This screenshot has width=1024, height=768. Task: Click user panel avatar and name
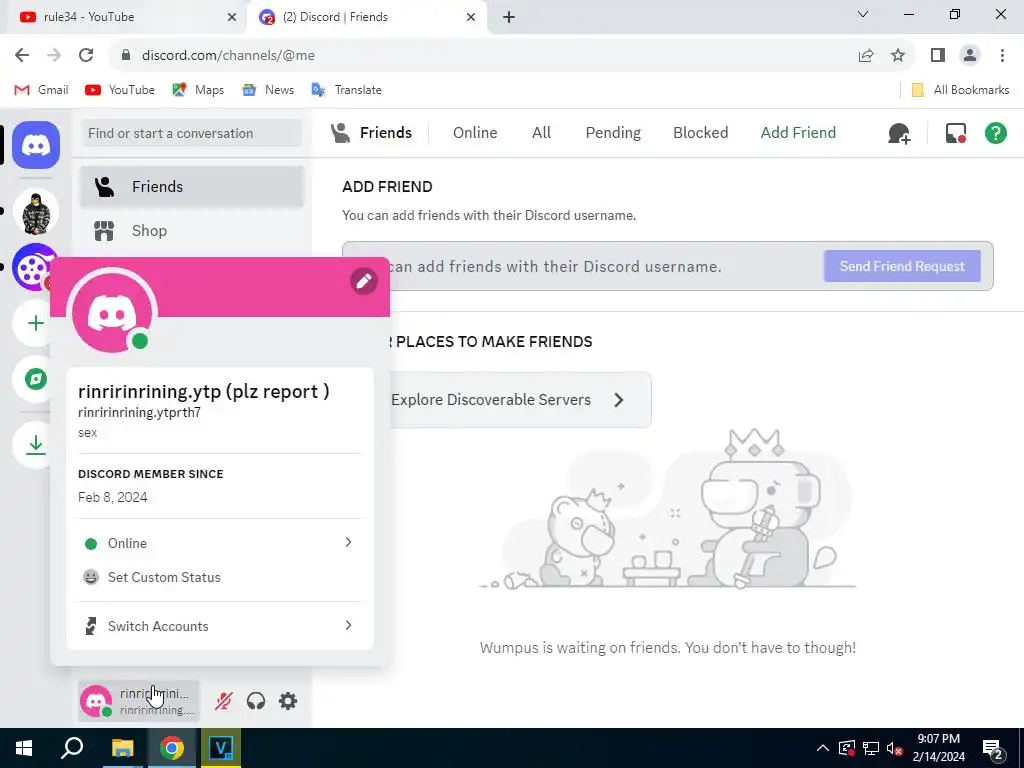click(x=138, y=701)
